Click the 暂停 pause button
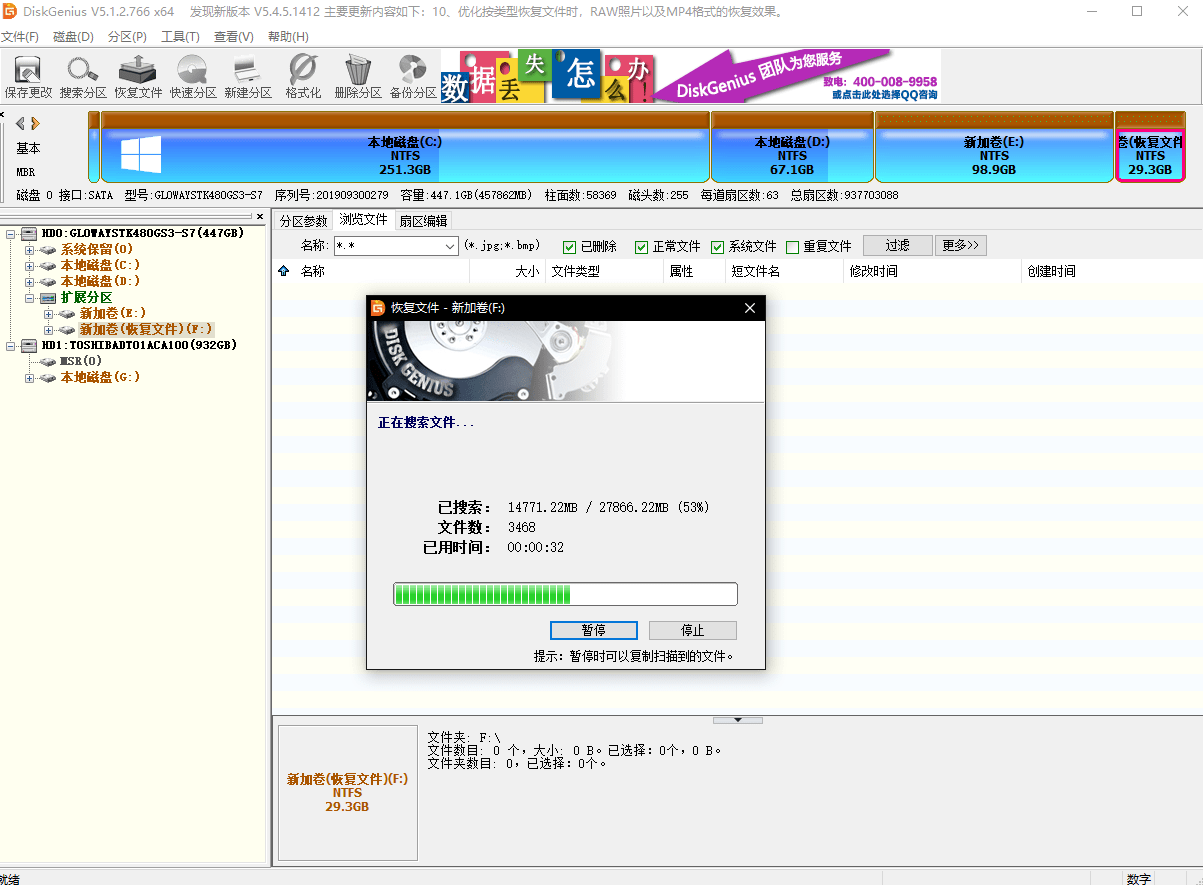This screenshot has width=1203, height=885. 594,630
